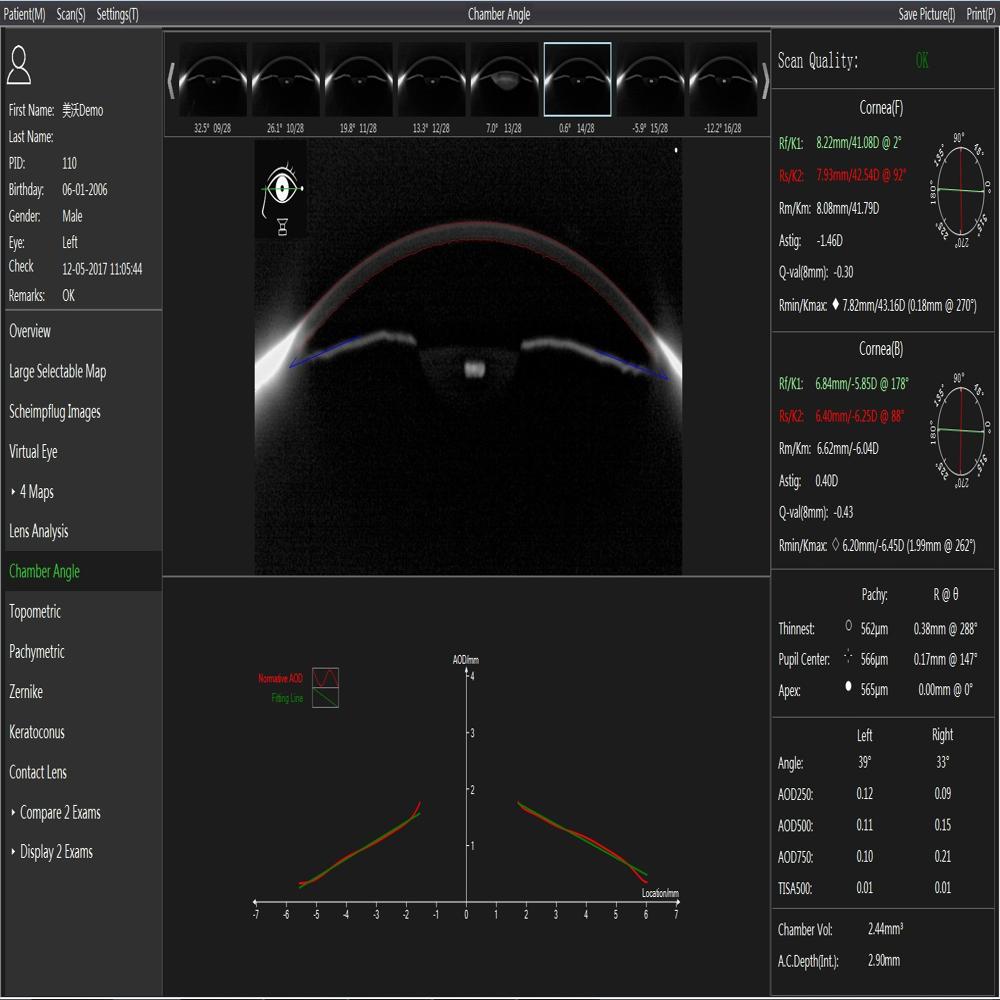Click the Cornea(F) axis dial

960,191
